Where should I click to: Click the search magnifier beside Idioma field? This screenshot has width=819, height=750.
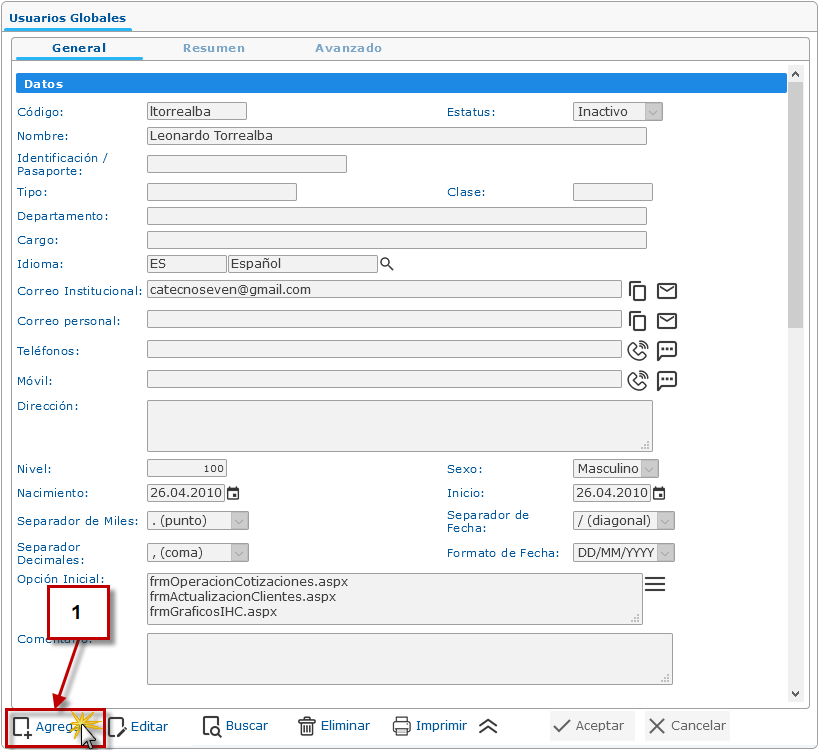pyautogui.click(x=387, y=264)
